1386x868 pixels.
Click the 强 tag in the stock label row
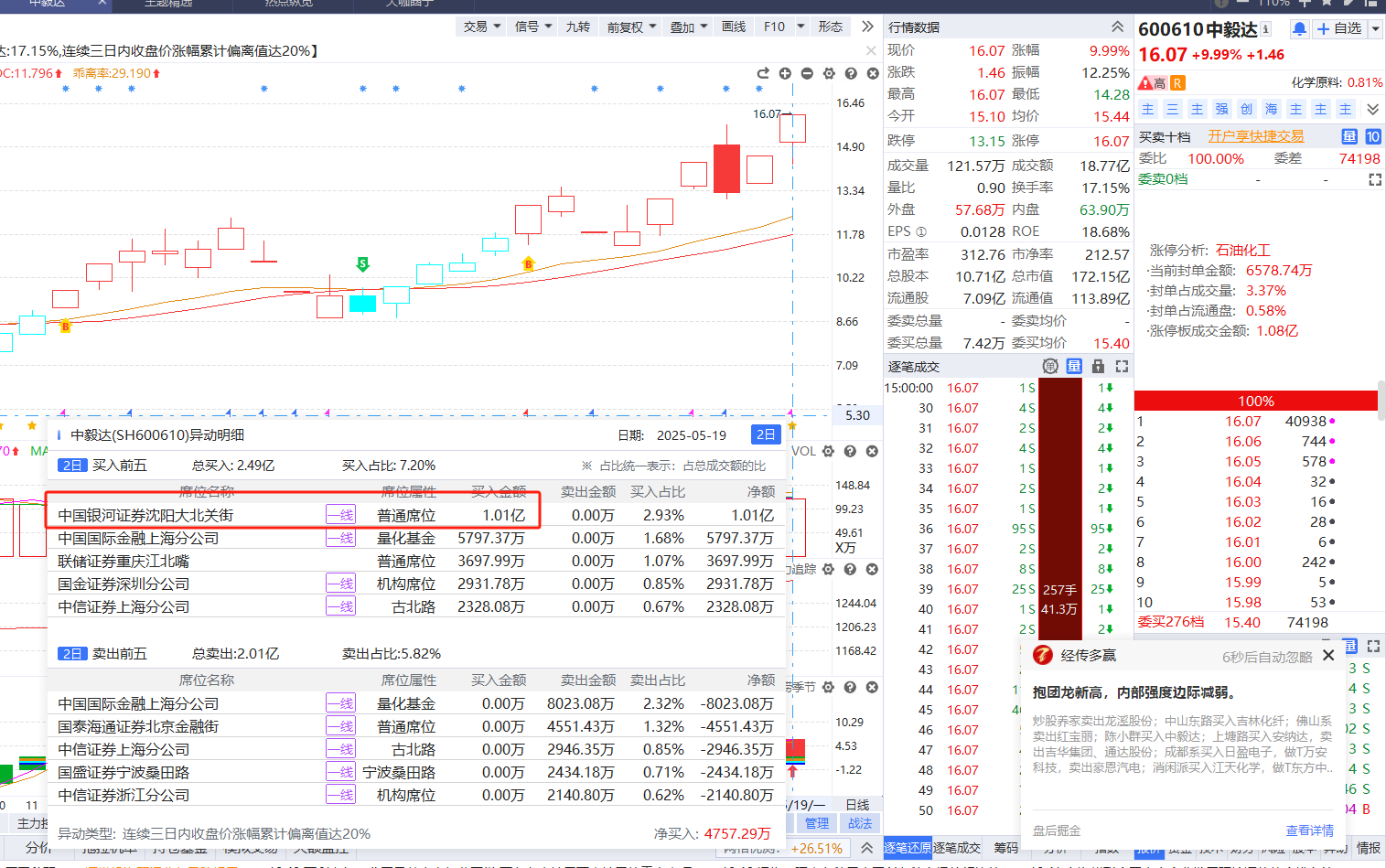1221,109
